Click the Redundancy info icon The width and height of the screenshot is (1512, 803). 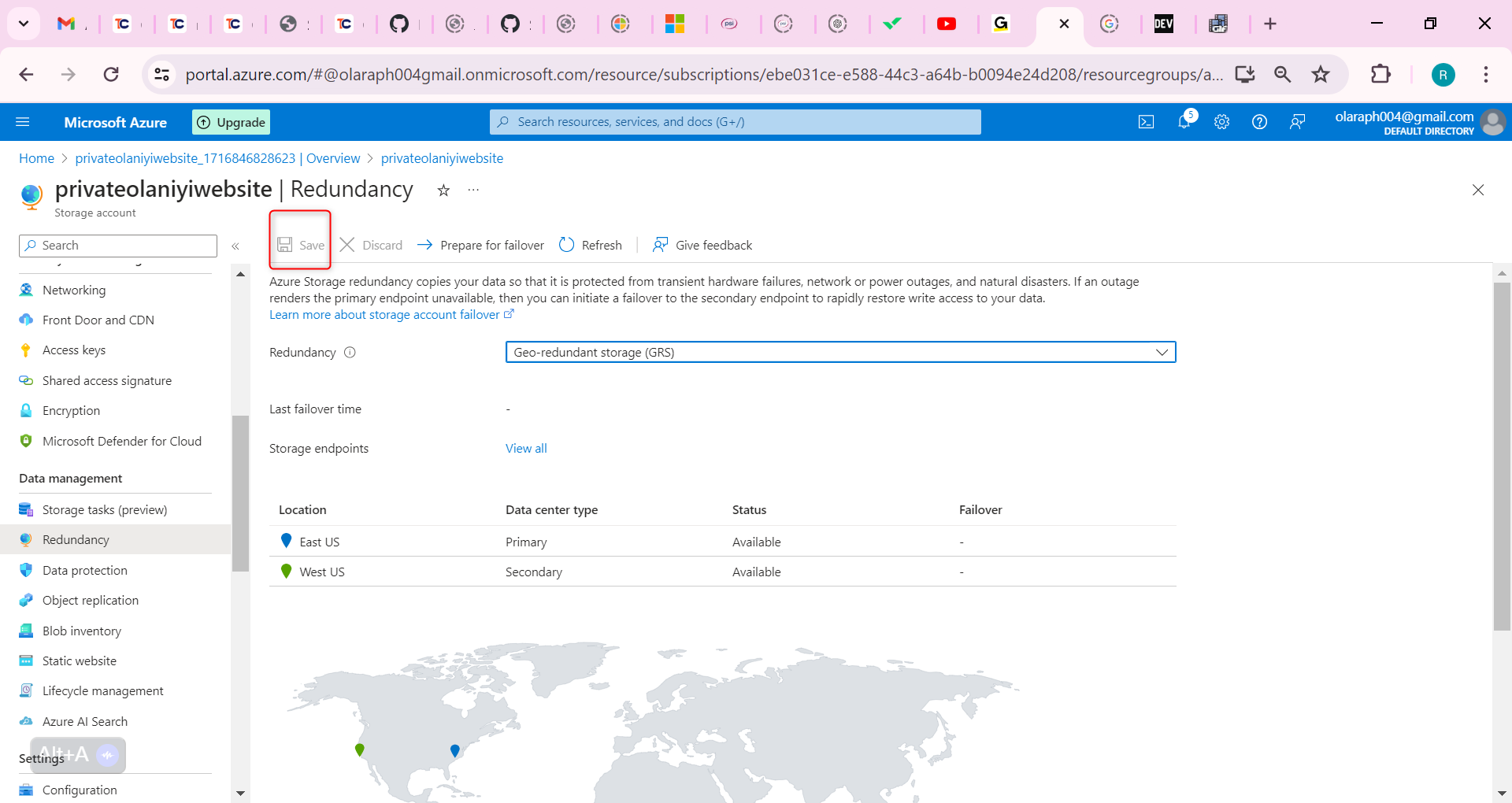(350, 353)
